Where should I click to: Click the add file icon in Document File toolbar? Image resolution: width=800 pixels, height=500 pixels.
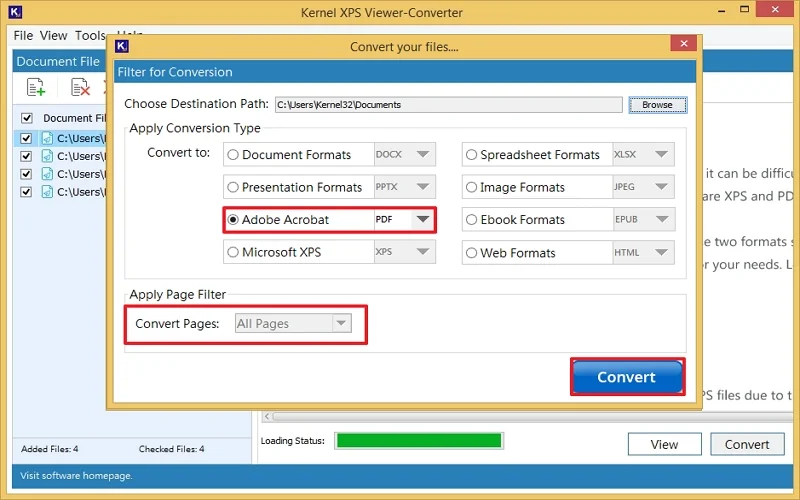36,87
